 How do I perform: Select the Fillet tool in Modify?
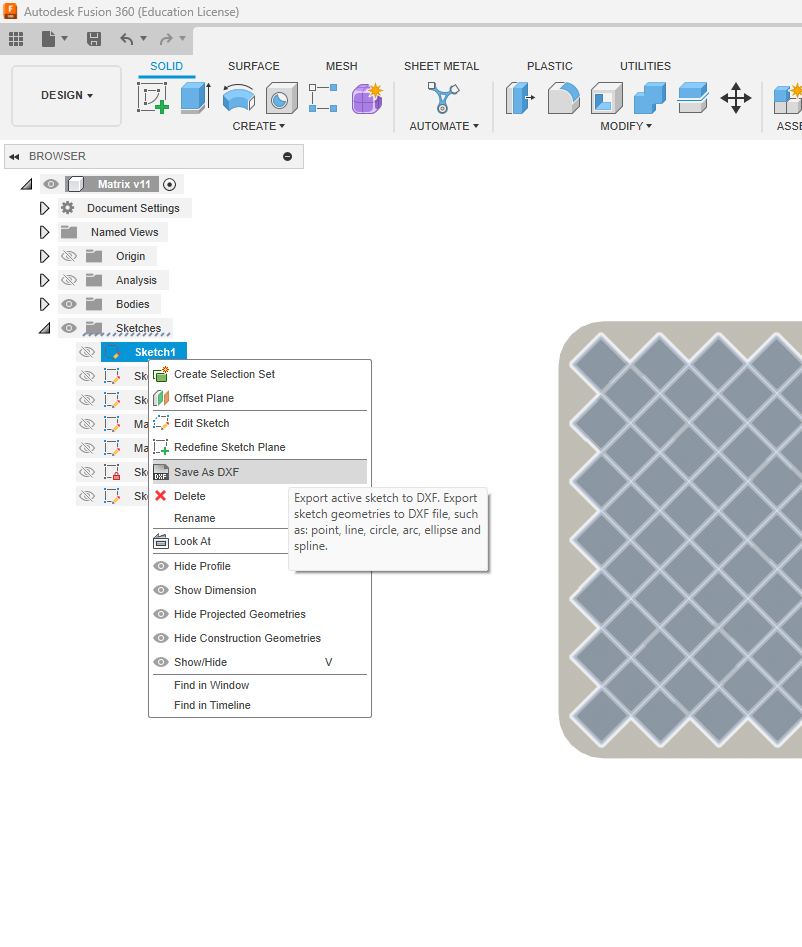click(563, 98)
